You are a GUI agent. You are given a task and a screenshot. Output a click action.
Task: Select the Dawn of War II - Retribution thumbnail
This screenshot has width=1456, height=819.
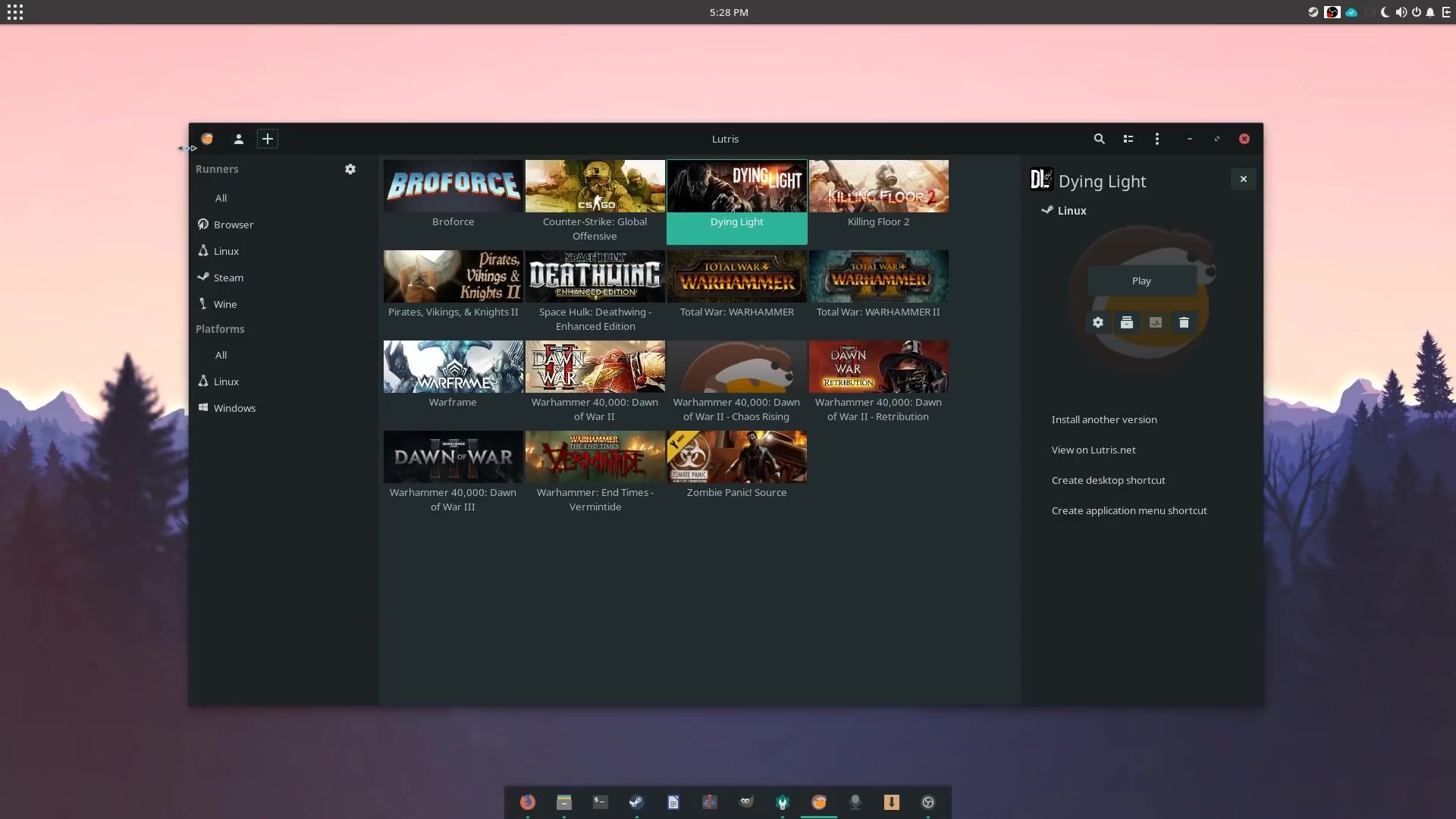879,366
